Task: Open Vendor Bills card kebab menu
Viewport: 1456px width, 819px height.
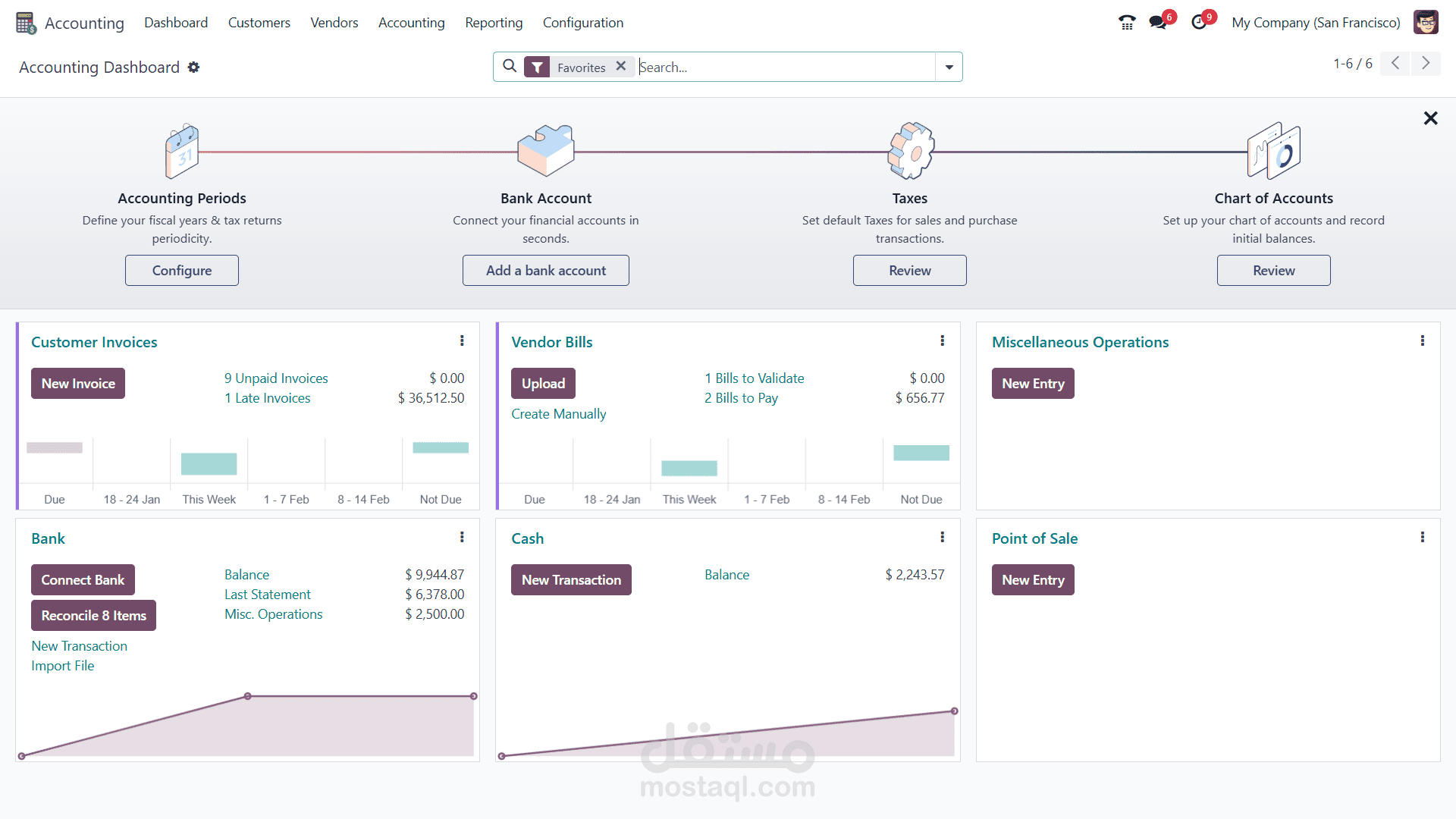Action: 942,341
